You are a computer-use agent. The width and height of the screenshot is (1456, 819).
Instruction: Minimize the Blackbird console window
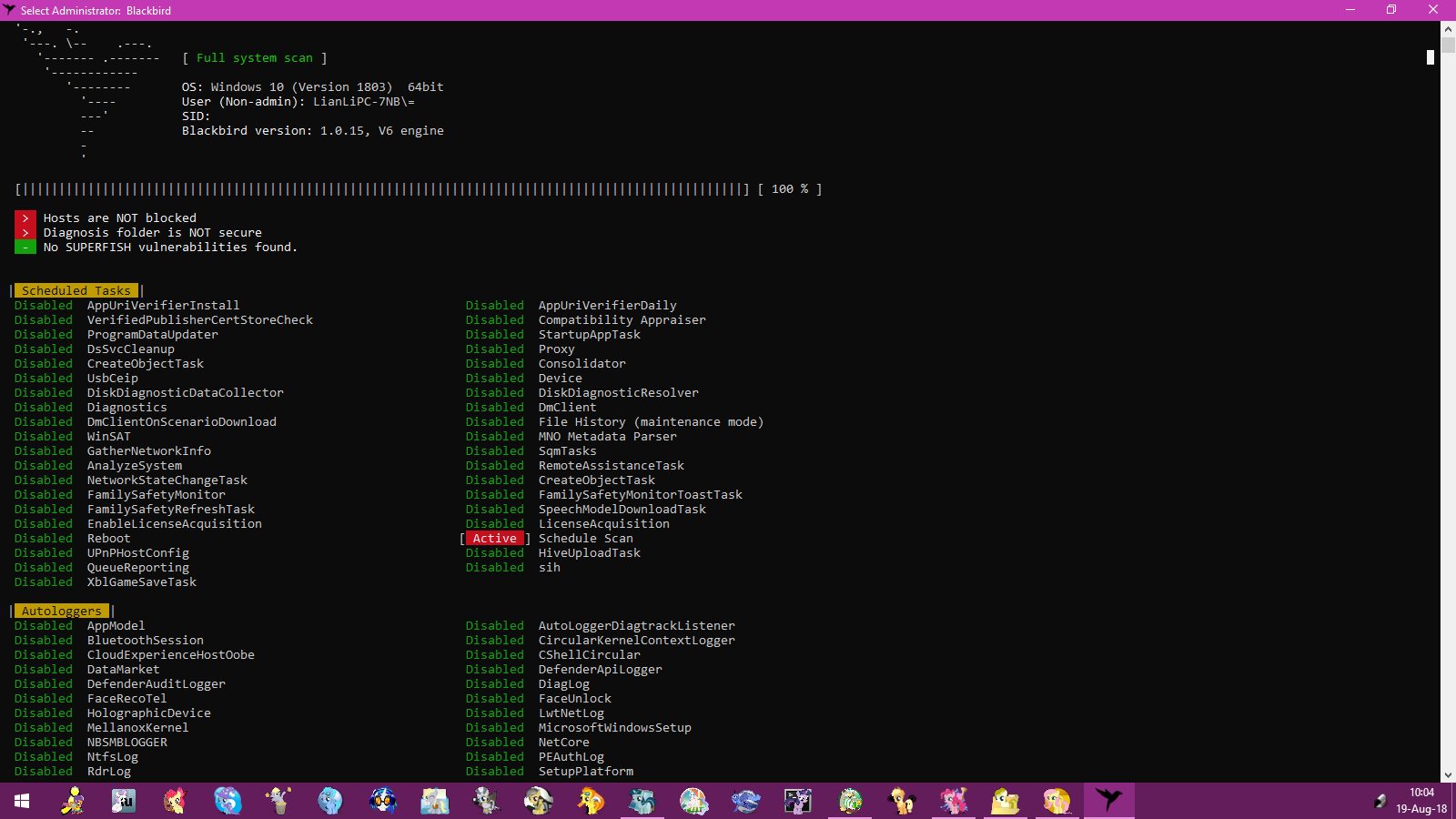click(1350, 10)
